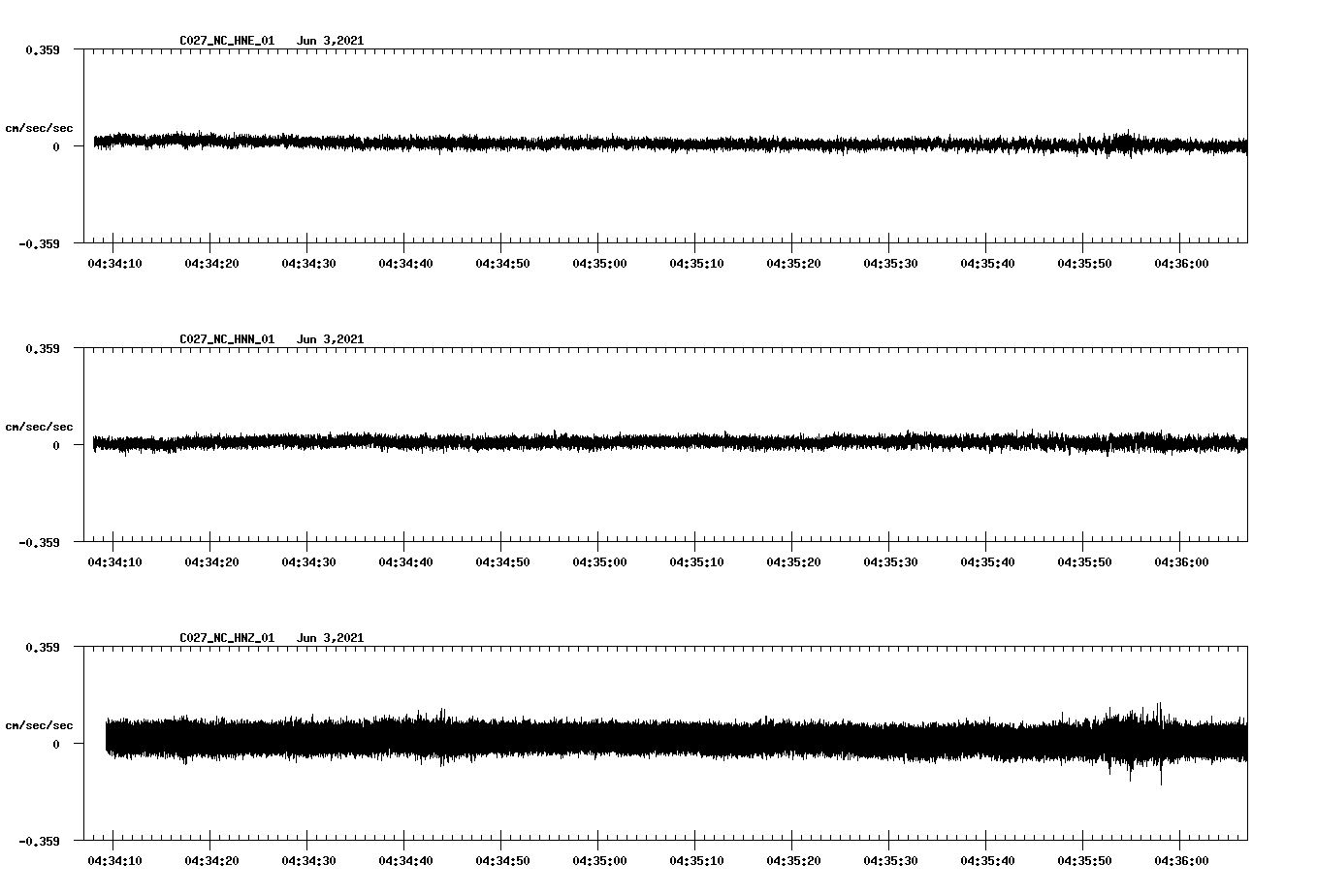The height and width of the screenshot is (896, 1317).
Task: Select the -0.359 lower limit on HNN plot
Action: pos(39,543)
